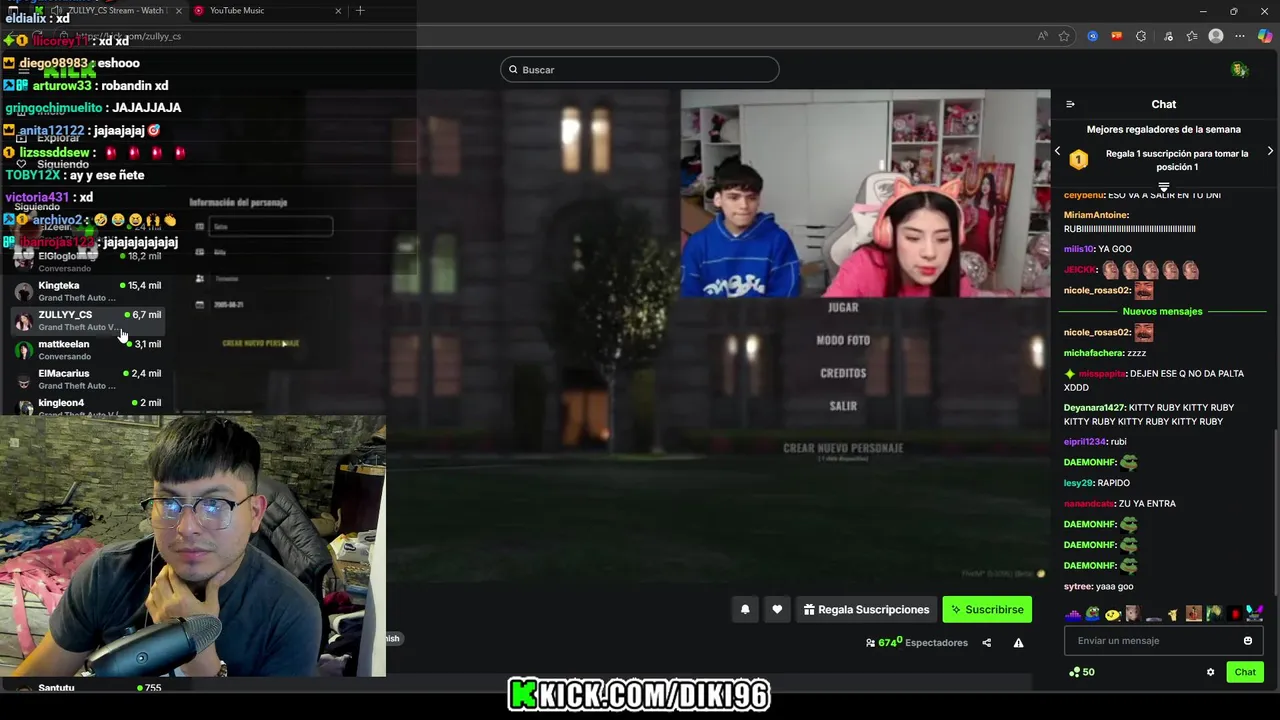1280x720 pixels.
Task: Click username milis10 in chat
Action: tap(1079, 249)
